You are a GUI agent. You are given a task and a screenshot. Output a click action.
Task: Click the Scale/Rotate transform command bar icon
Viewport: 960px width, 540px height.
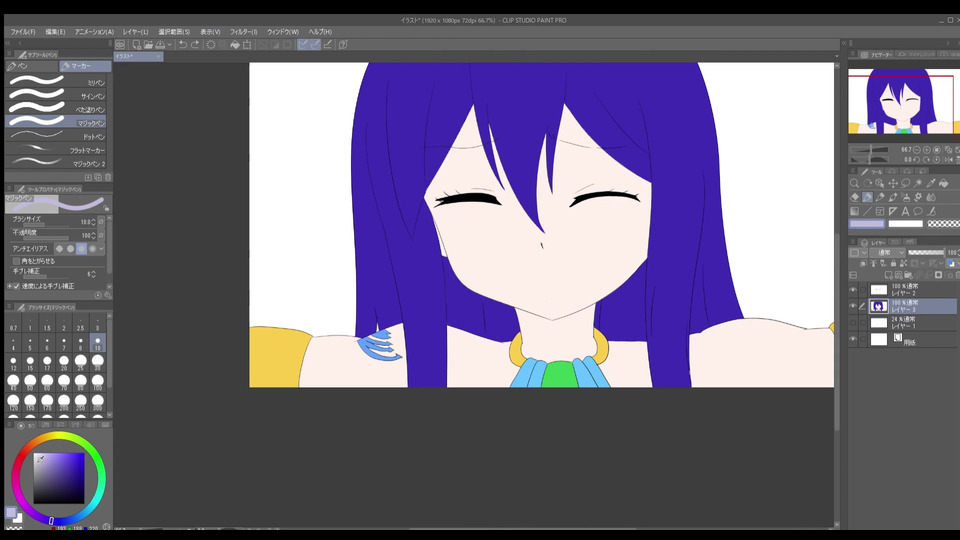point(247,45)
